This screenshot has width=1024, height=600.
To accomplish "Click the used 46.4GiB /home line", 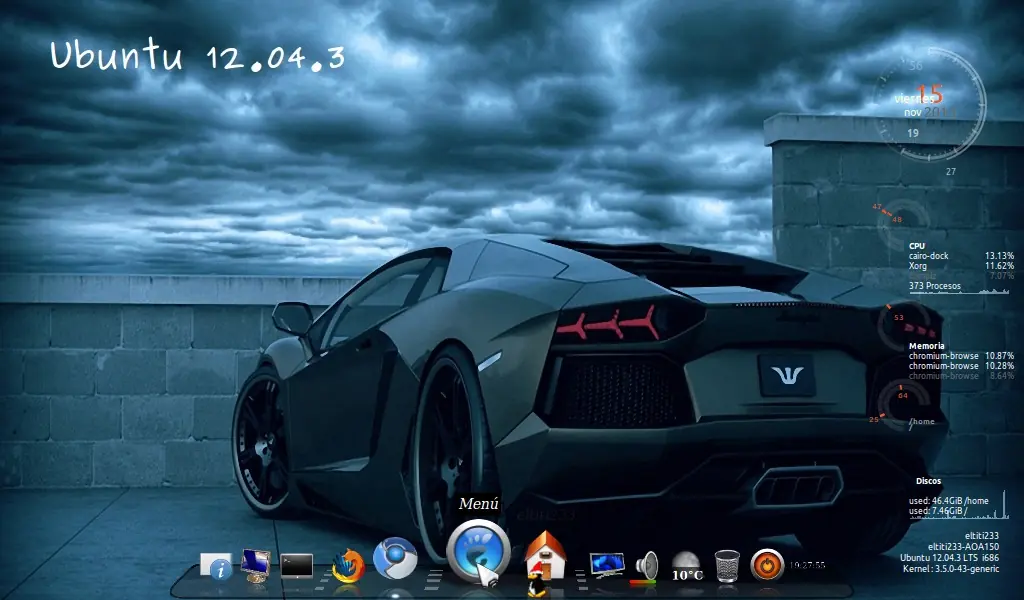I will coord(948,501).
